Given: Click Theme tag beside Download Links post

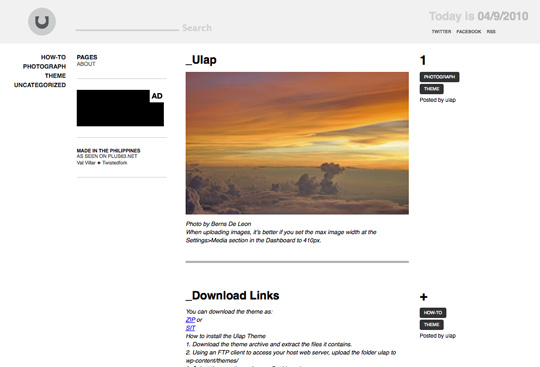Looking at the screenshot, I should (432, 325).
